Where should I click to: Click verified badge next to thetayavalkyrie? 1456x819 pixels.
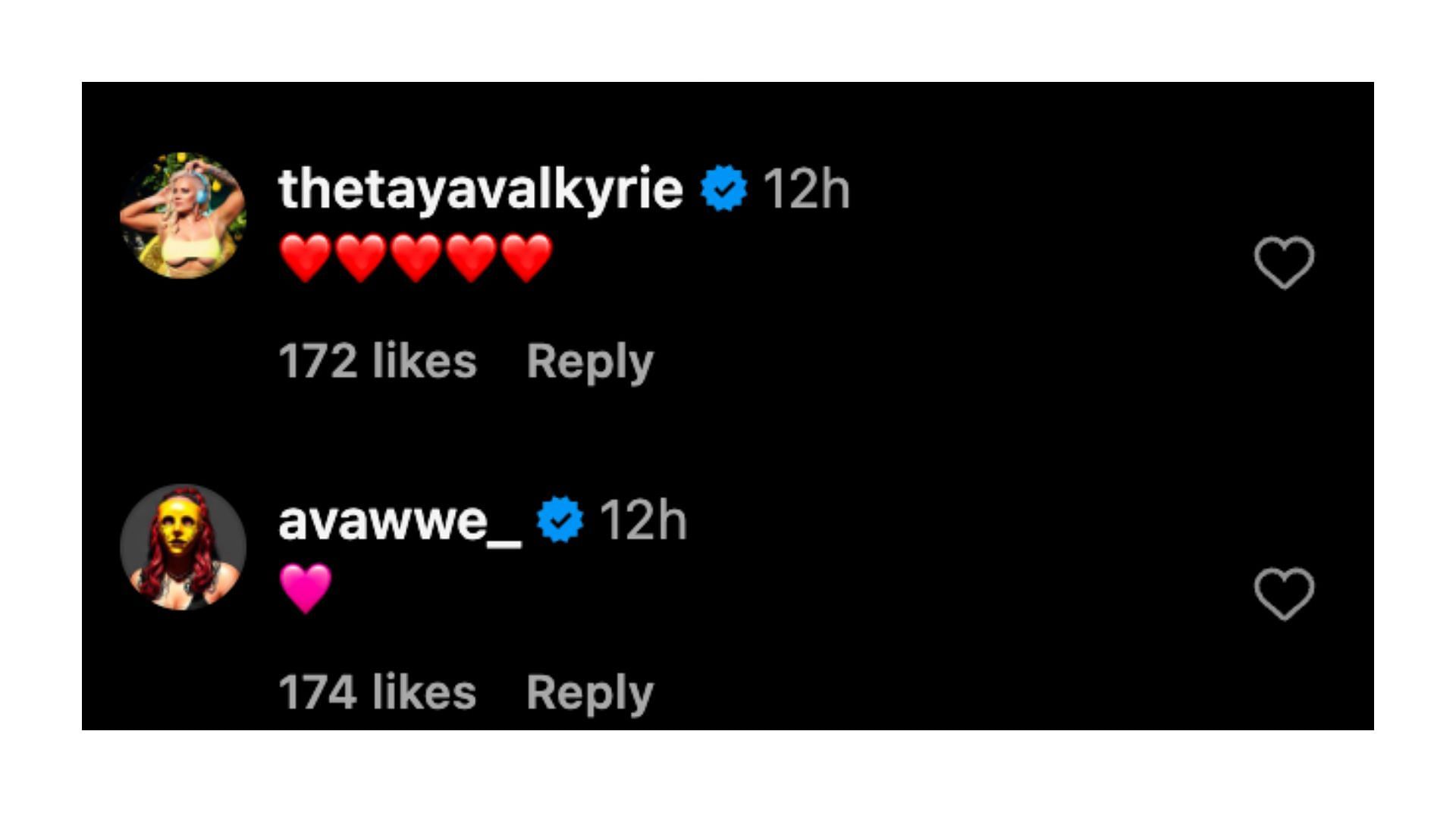click(724, 188)
